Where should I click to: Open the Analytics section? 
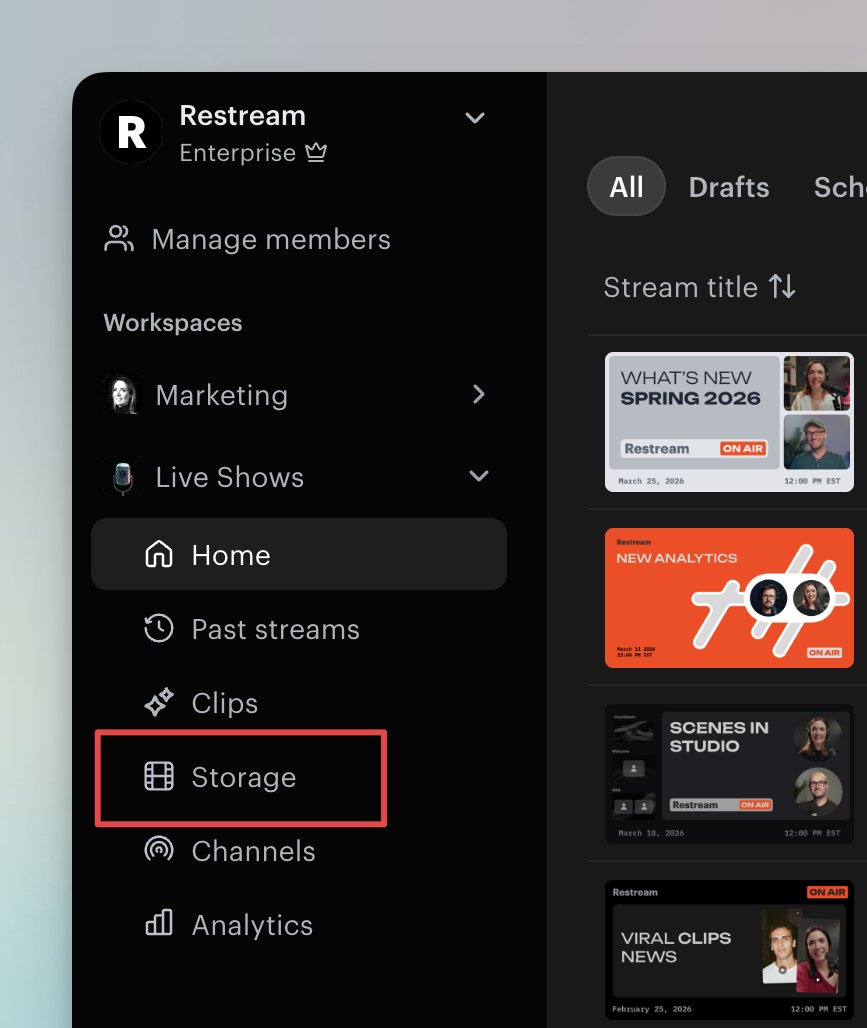coord(252,925)
